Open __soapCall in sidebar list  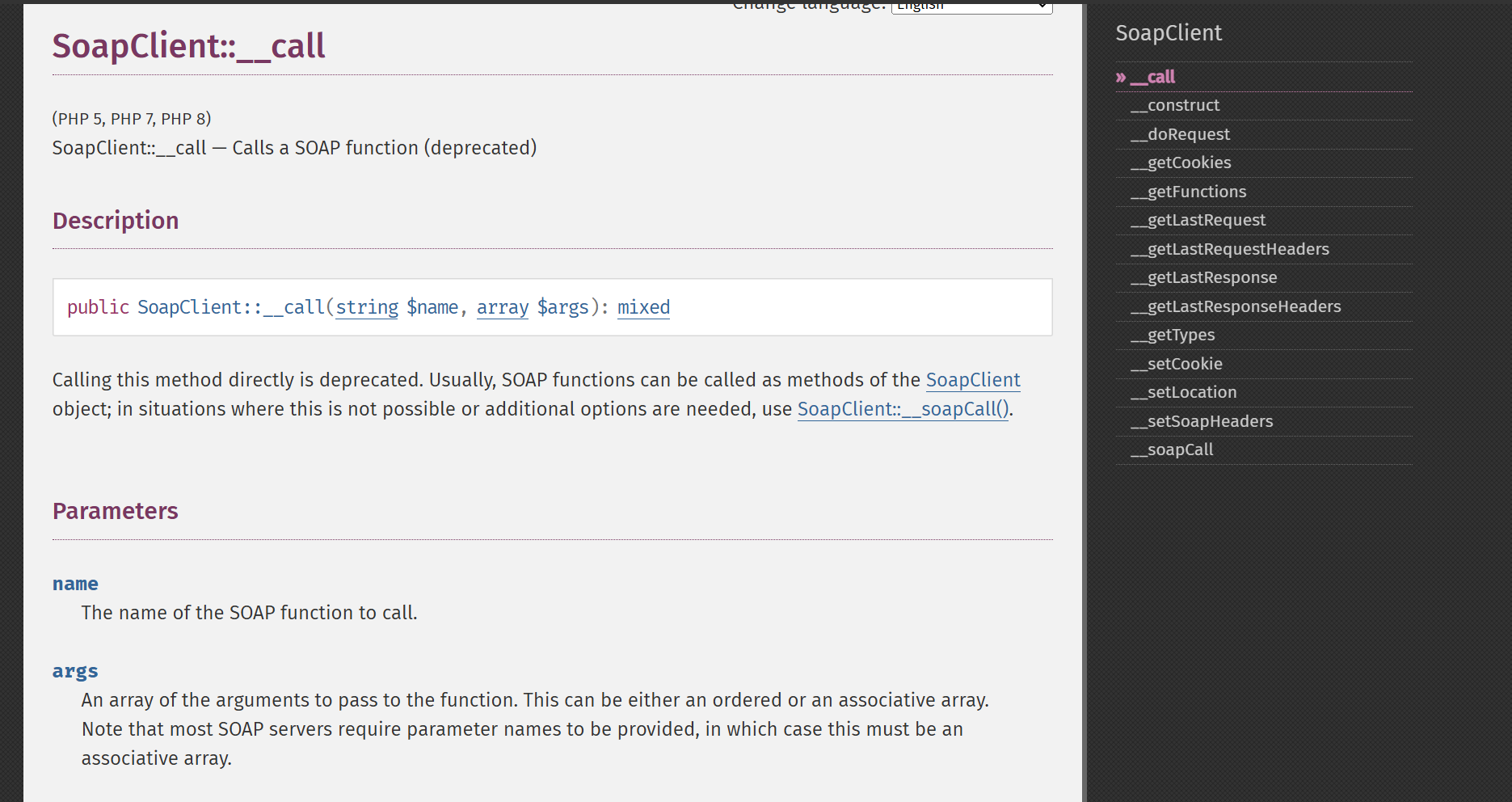click(1172, 450)
